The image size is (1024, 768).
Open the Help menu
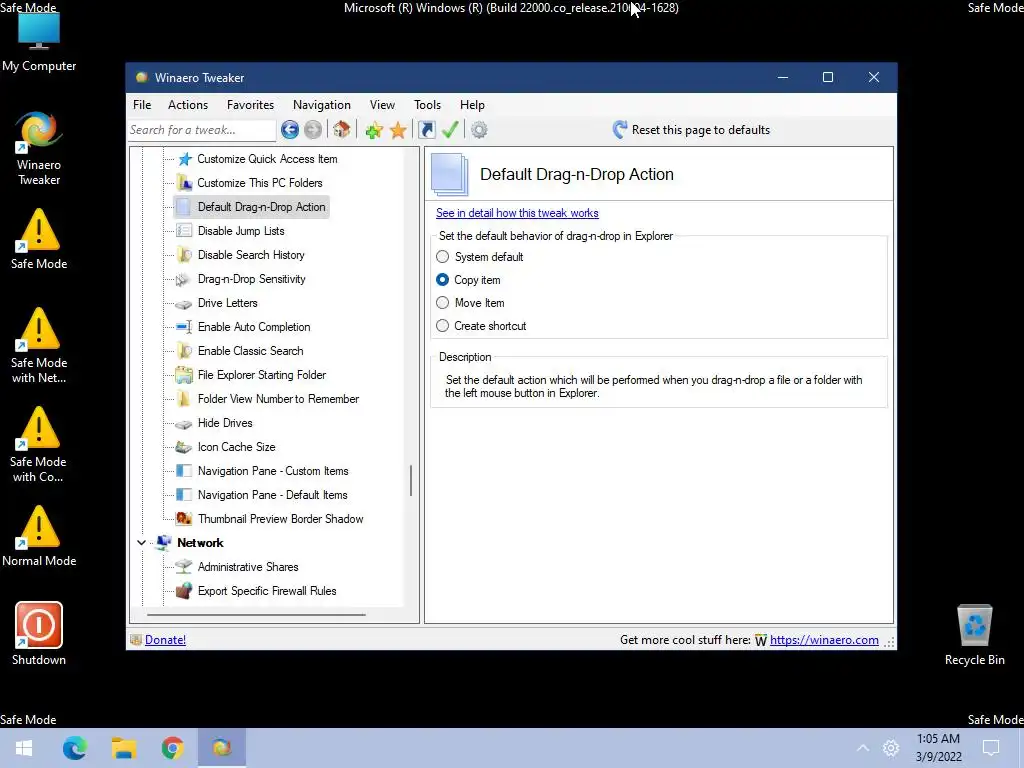(472, 104)
